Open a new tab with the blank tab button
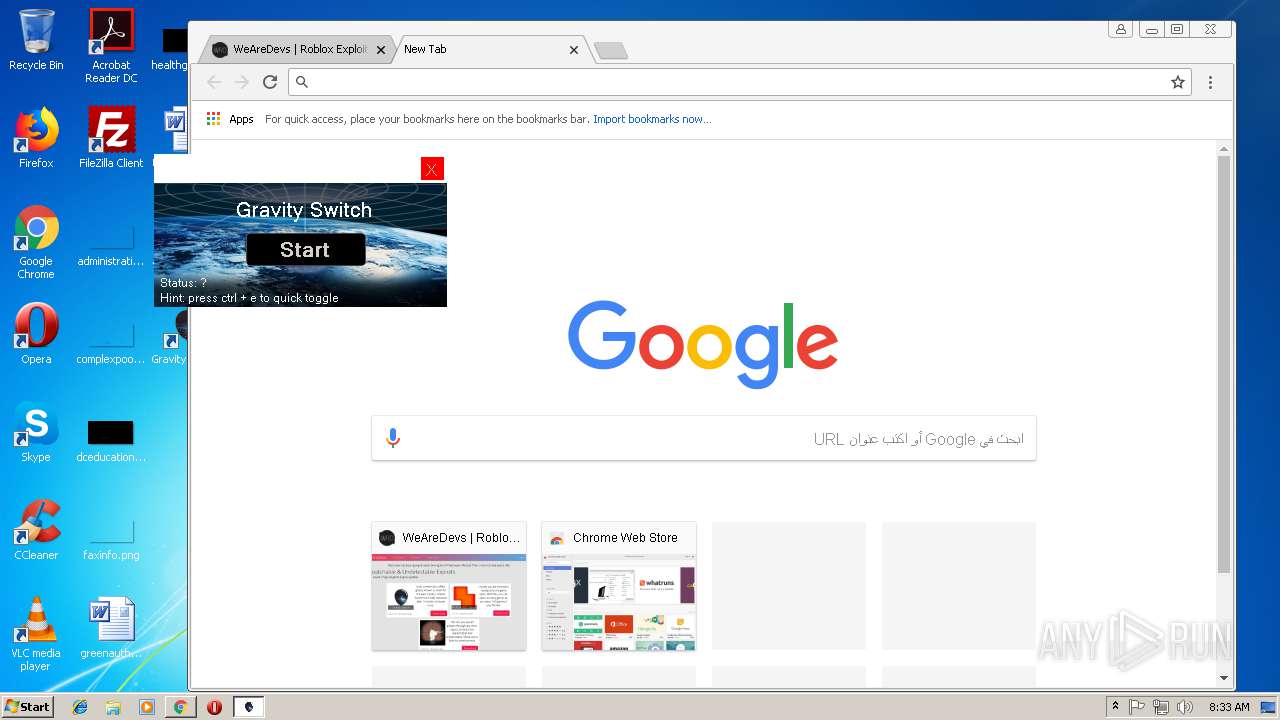 (x=610, y=51)
